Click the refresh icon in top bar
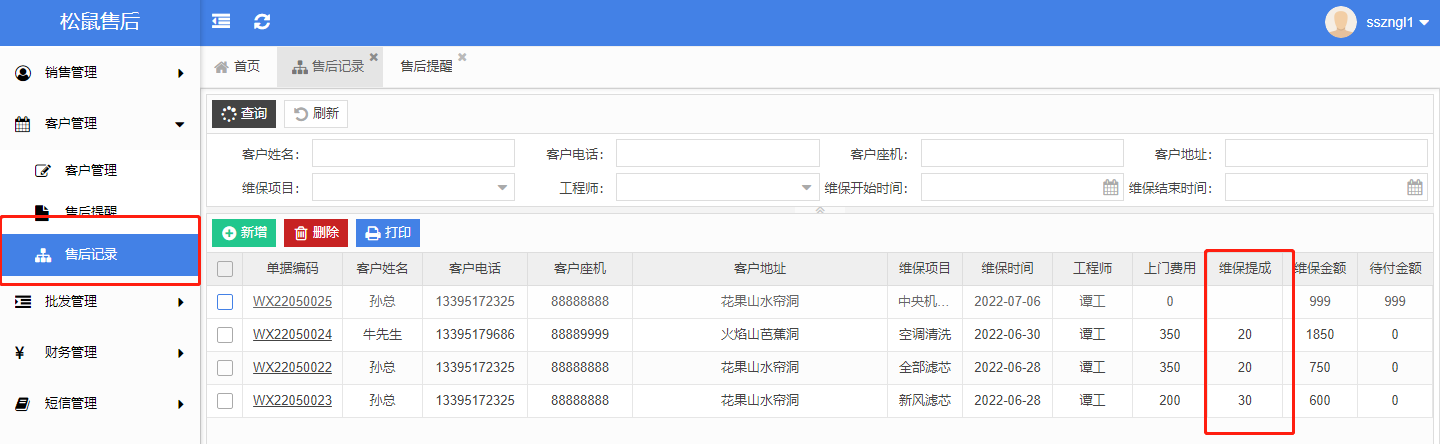The image size is (1440, 444). [262, 21]
